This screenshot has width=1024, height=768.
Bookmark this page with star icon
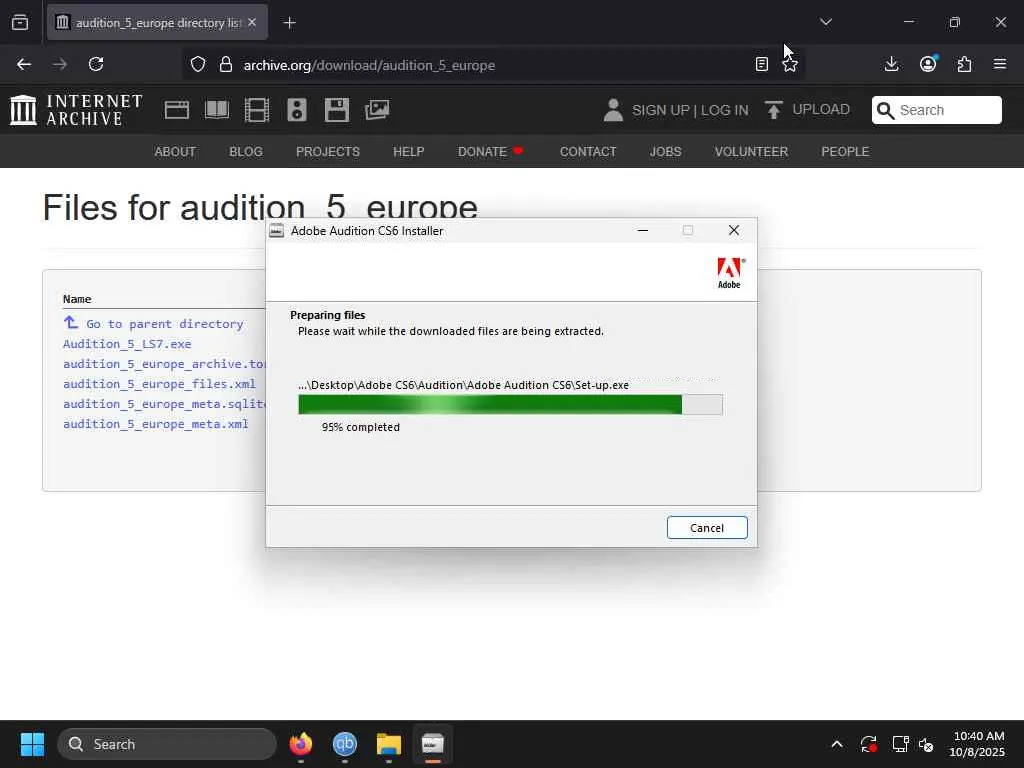(x=790, y=64)
